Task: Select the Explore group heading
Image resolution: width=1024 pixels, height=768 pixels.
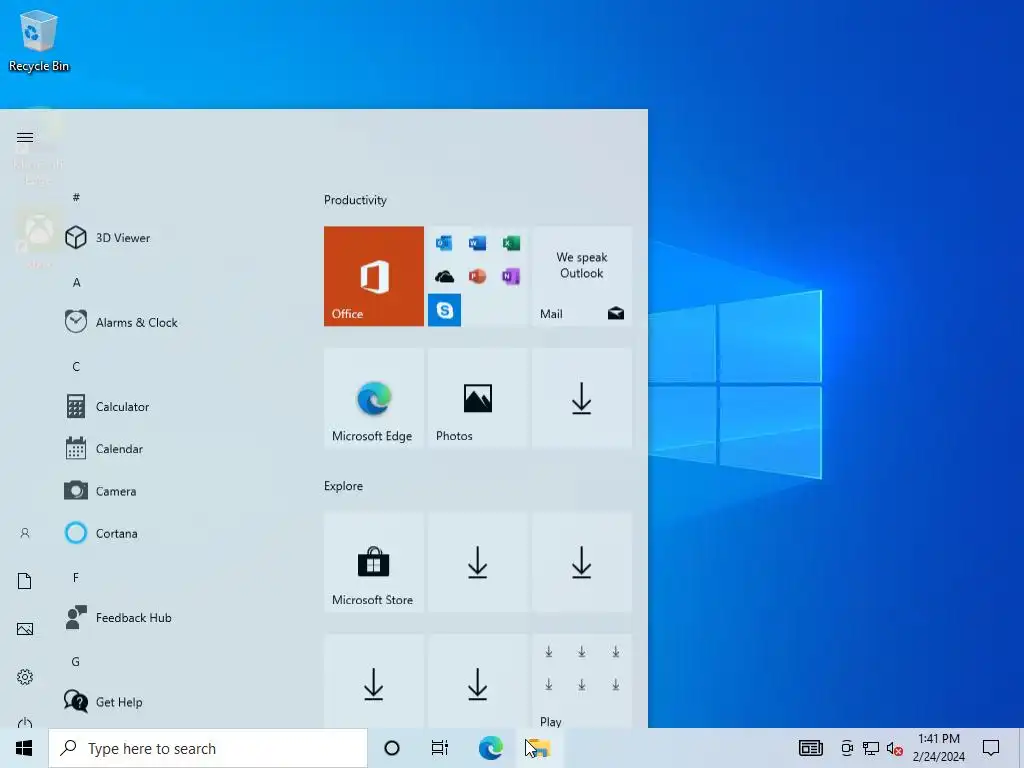Action: pos(344,486)
